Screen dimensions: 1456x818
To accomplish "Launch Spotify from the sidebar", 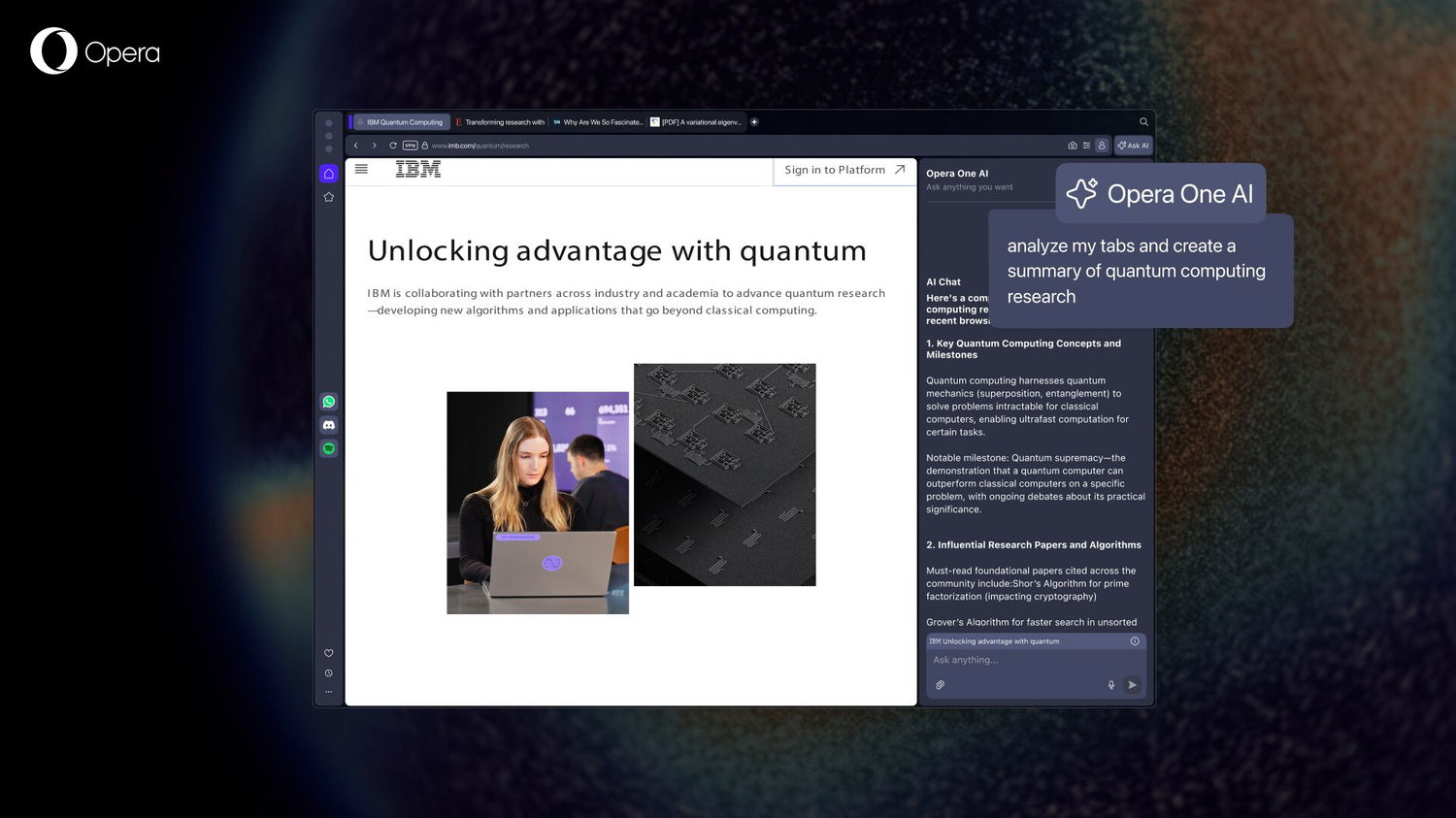I will [x=329, y=448].
